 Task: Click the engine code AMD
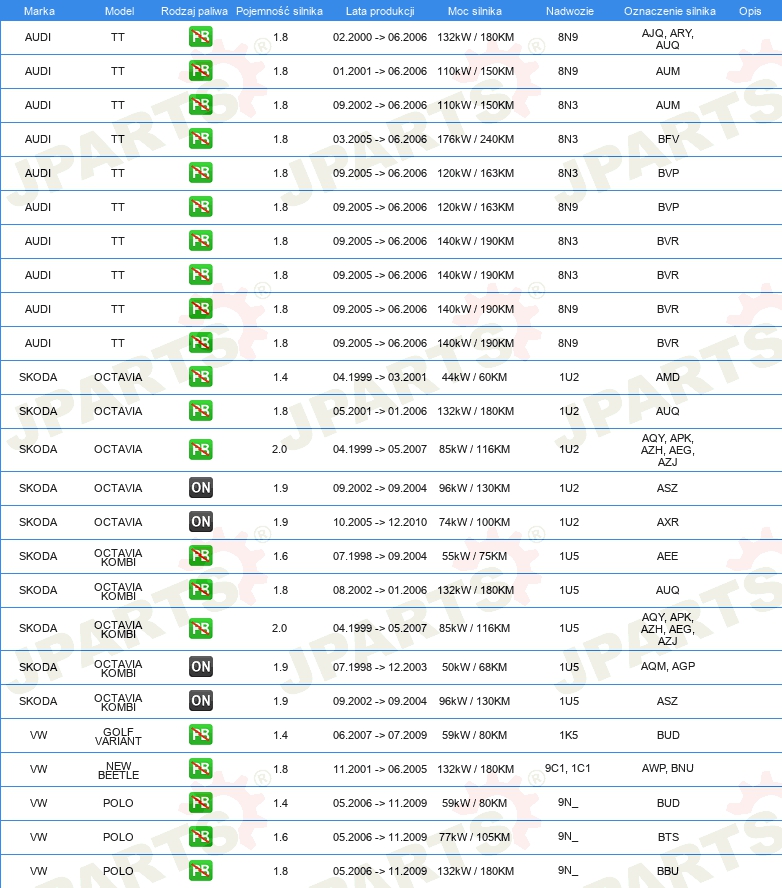point(668,377)
